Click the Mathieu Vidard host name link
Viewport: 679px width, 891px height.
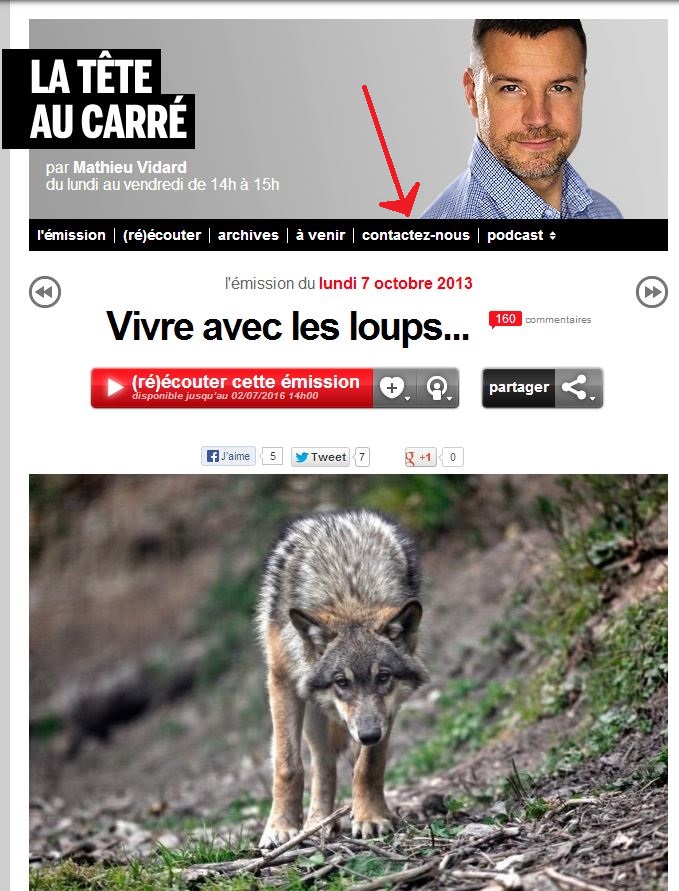(130, 167)
